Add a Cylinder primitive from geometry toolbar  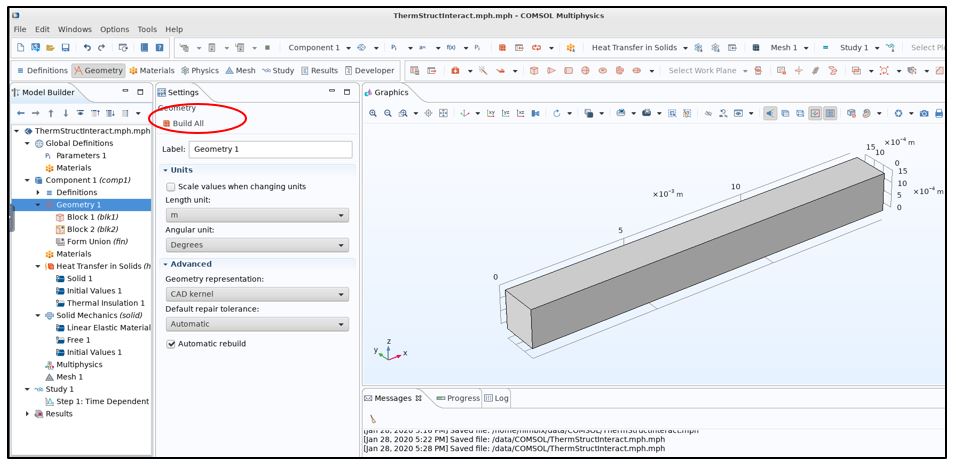[x=568, y=71]
